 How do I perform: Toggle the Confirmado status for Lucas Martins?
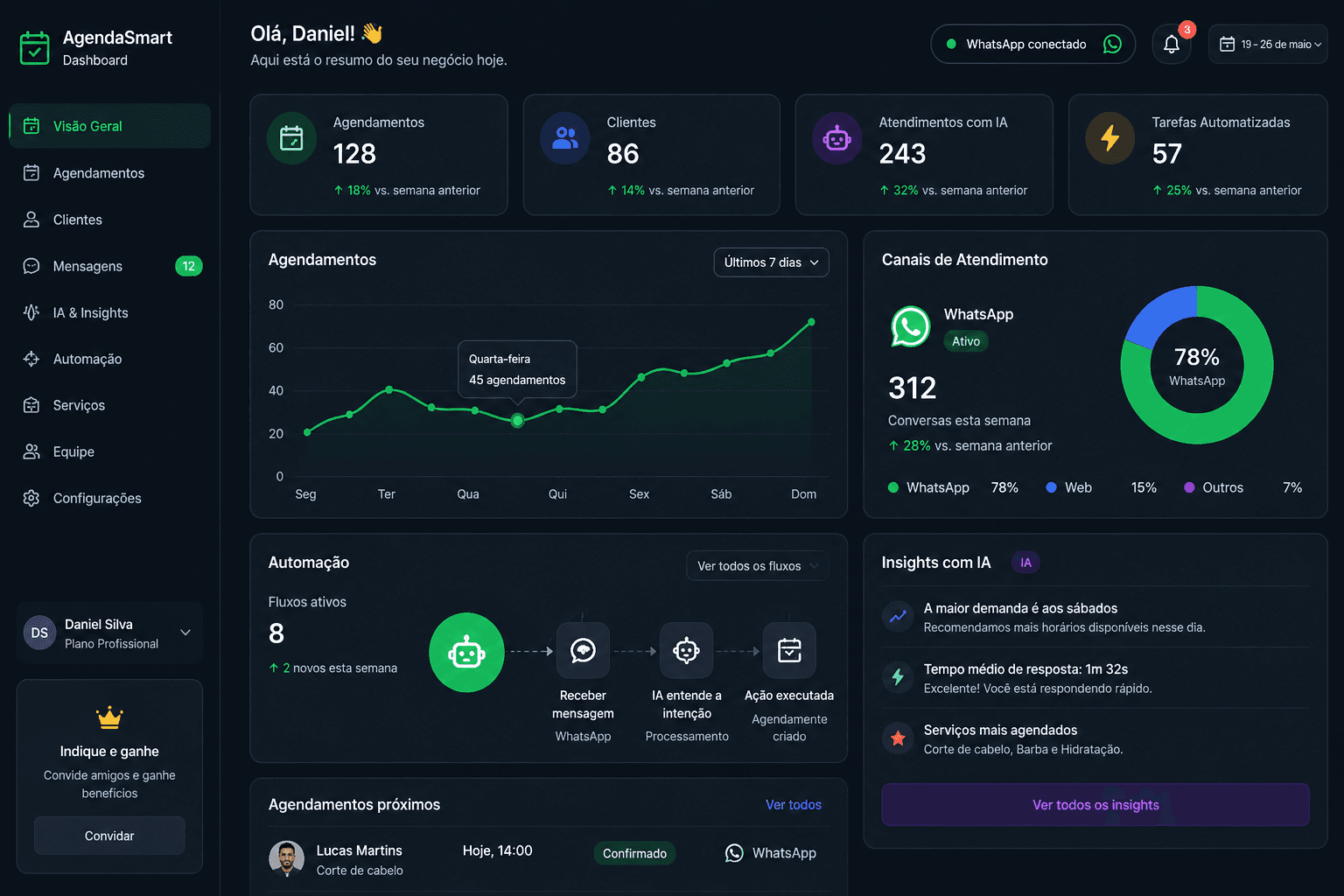pos(633,852)
